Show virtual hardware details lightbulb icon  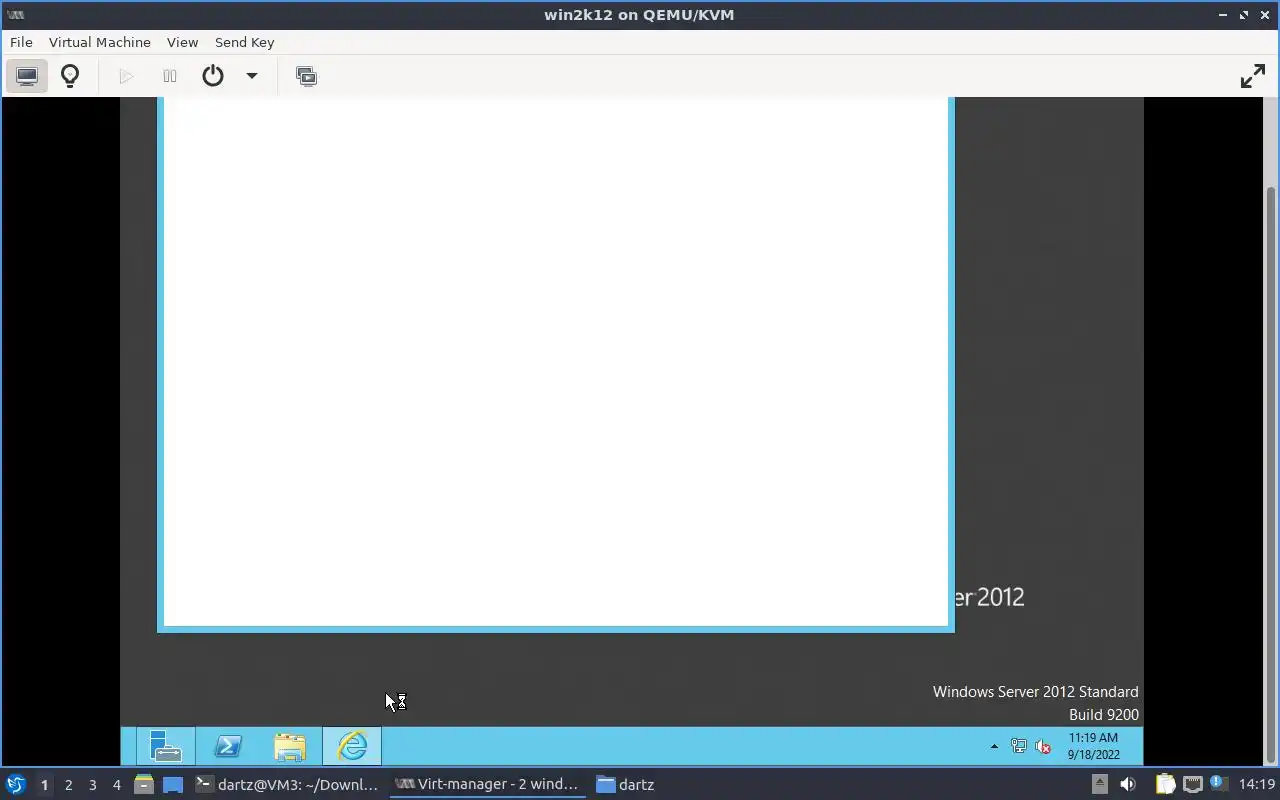(70, 76)
